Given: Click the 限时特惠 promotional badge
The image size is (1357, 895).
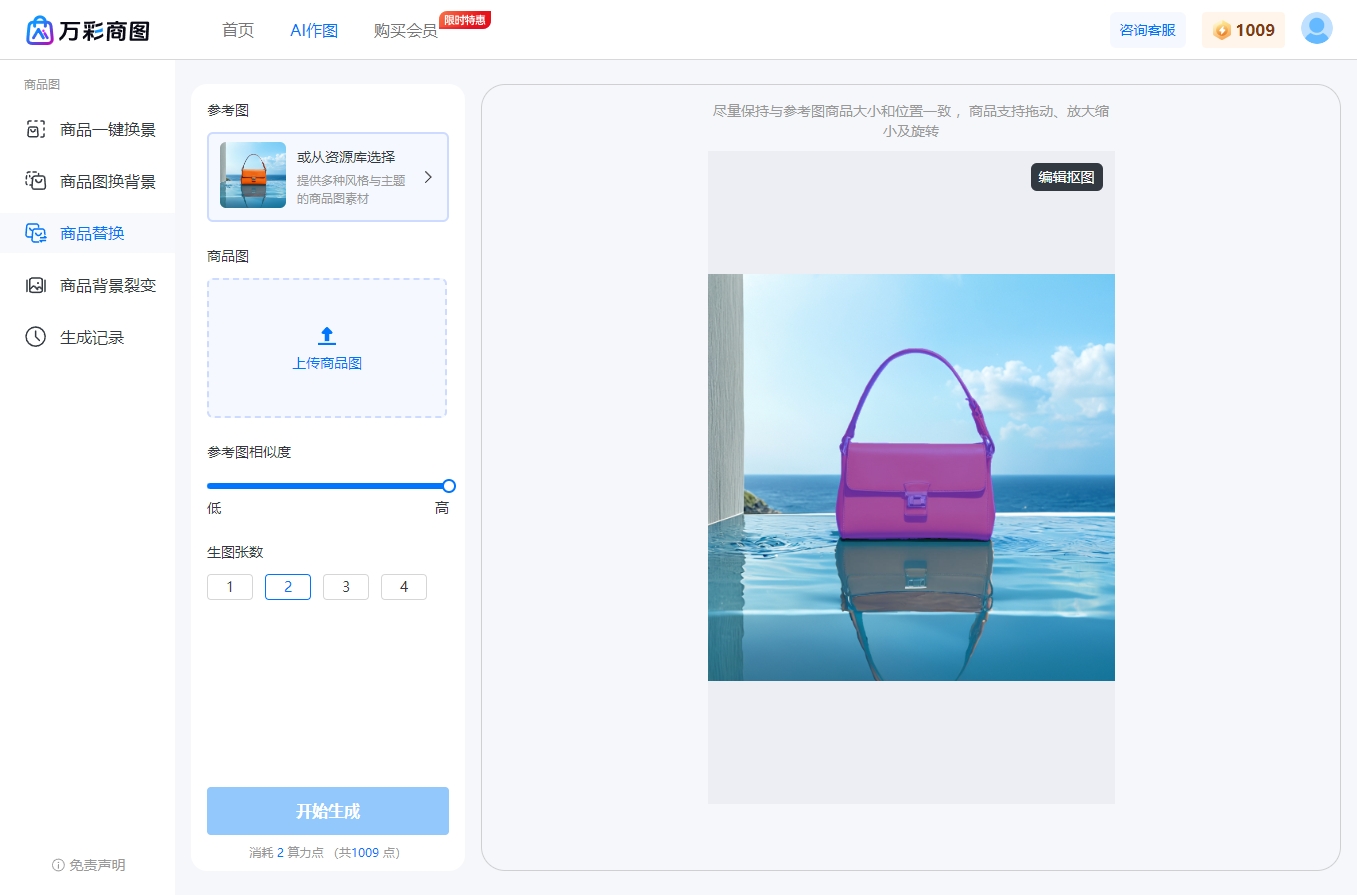Looking at the screenshot, I should tap(465, 20).
